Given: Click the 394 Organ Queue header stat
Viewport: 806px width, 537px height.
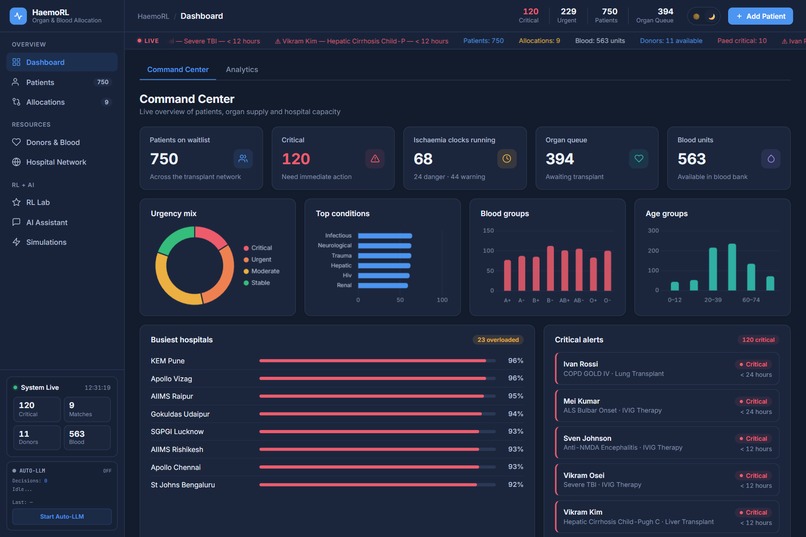Looking at the screenshot, I should [x=654, y=15].
